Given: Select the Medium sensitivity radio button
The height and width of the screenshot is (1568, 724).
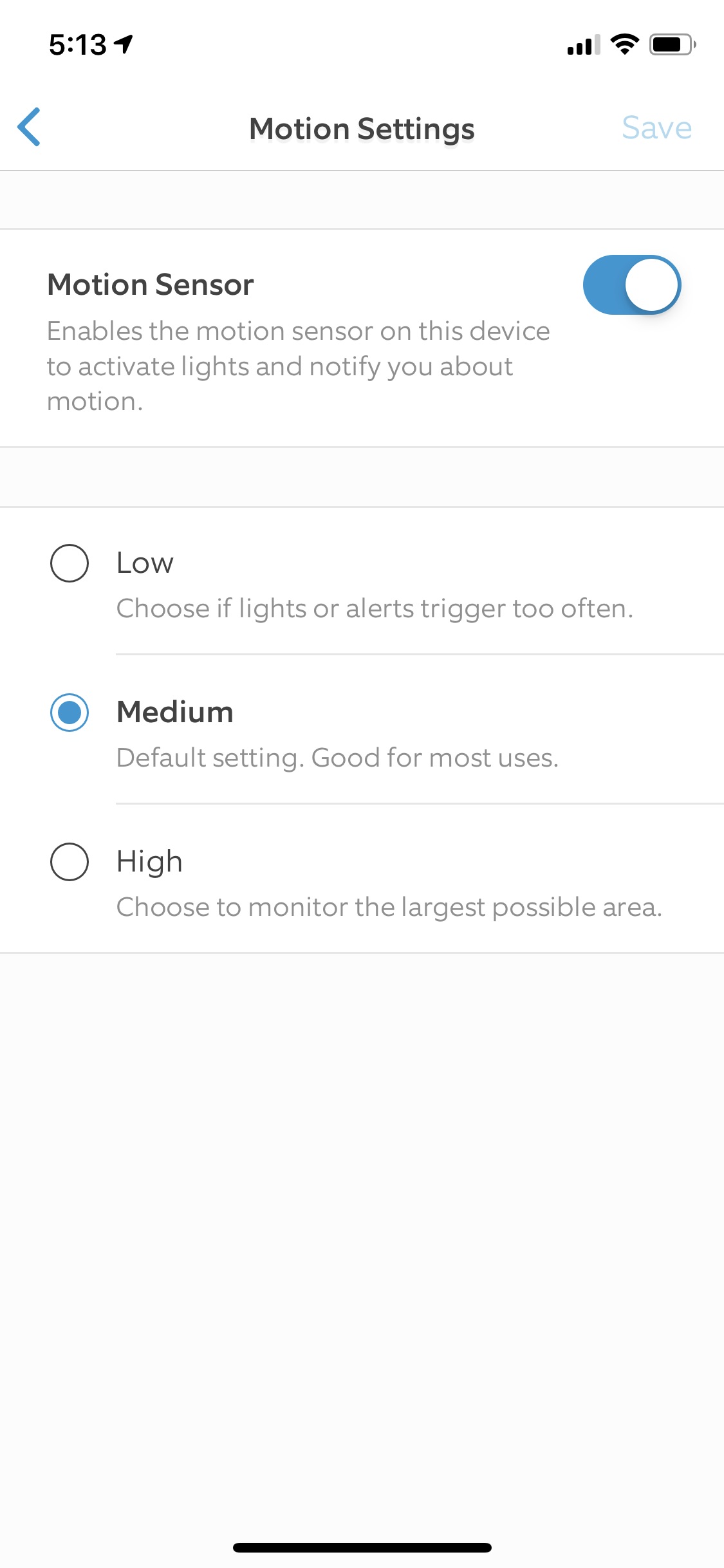Looking at the screenshot, I should click(x=70, y=713).
